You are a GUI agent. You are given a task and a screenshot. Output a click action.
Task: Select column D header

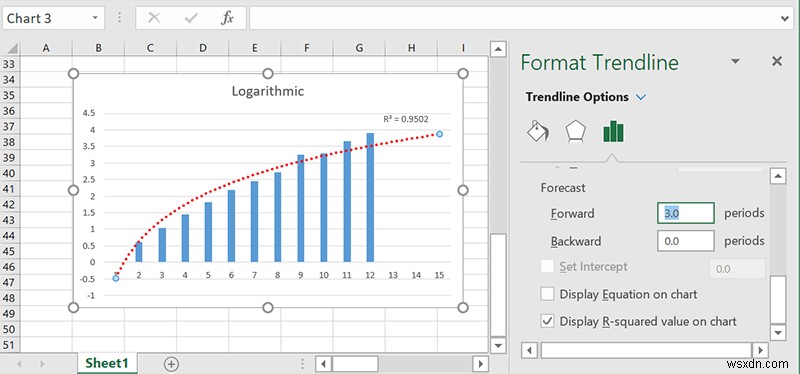[203, 48]
